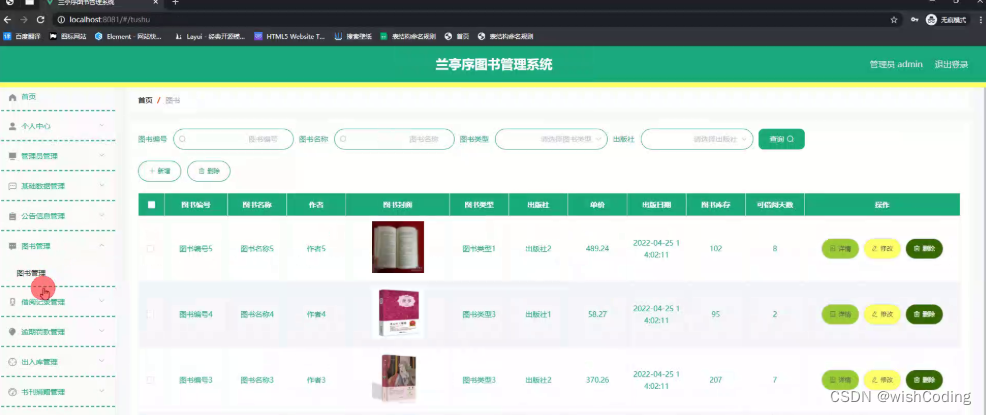Open the browser three-dot menu
The image size is (986, 415).
point(980,20)
